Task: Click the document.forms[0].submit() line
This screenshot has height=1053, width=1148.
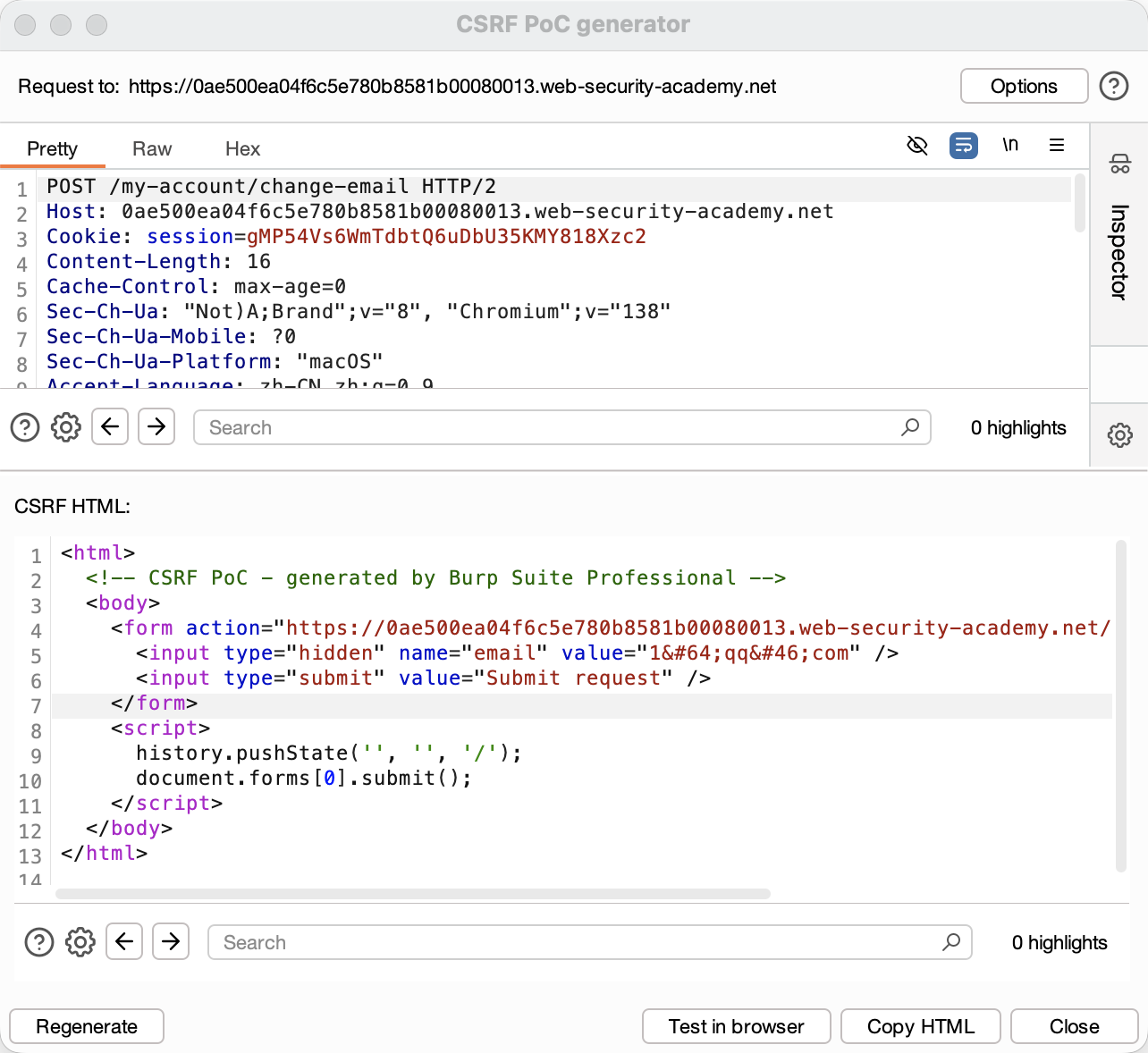Action: pyautogui.click(x=303, y=779)
